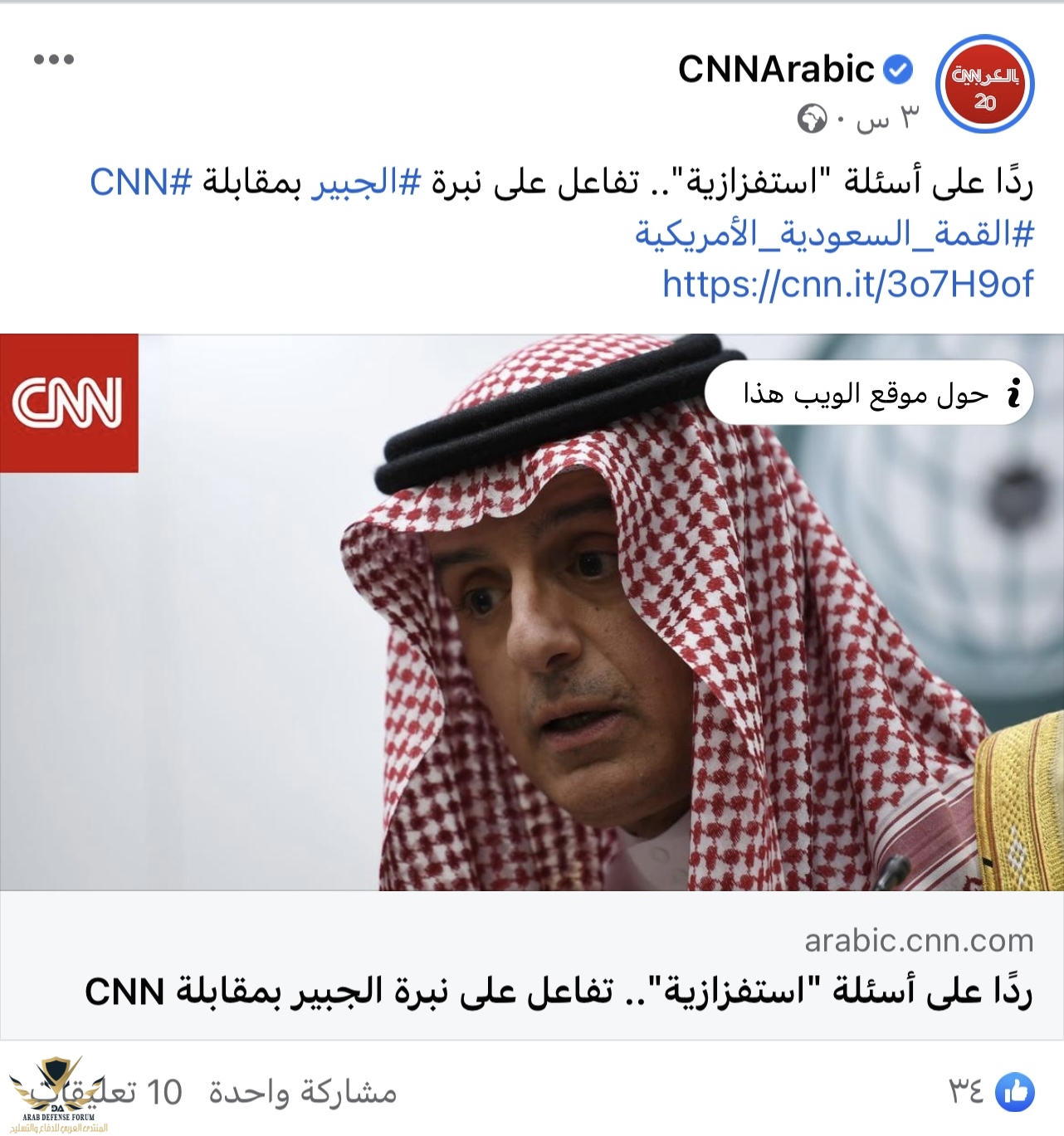This screenshot has width=1064, height=1136.
Task: Open the article headline below the image
Action: [559, 992]
